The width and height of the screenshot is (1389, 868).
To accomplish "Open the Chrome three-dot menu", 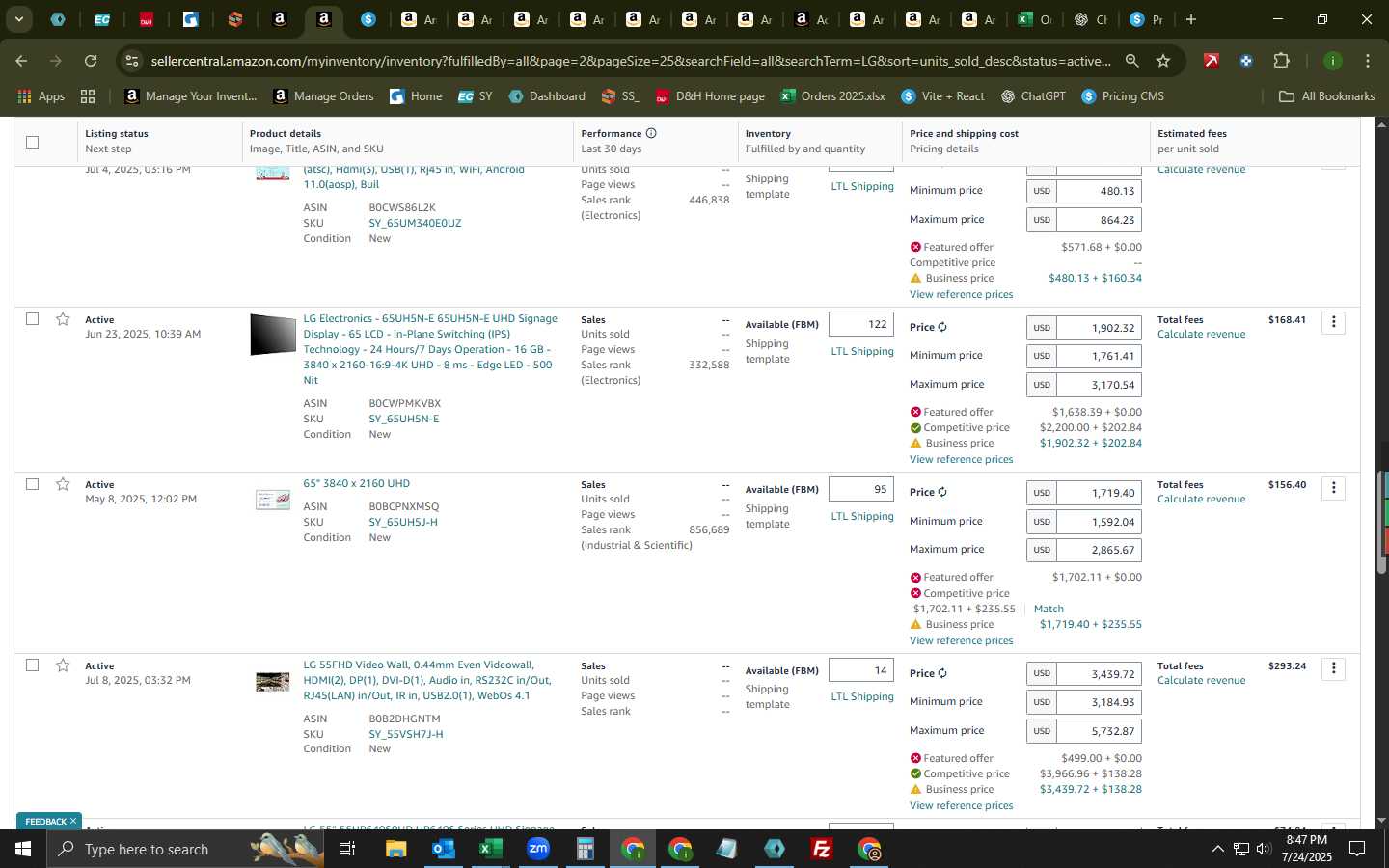I will [1368, 61].
